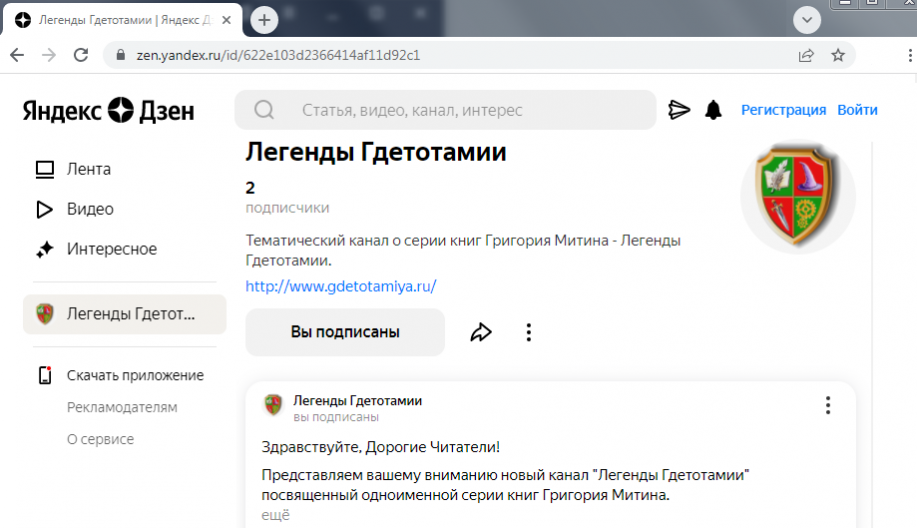Select the Легенды Гдетотамии browser tab
Screen dimensions: 917x528
[x=123, y=20]
